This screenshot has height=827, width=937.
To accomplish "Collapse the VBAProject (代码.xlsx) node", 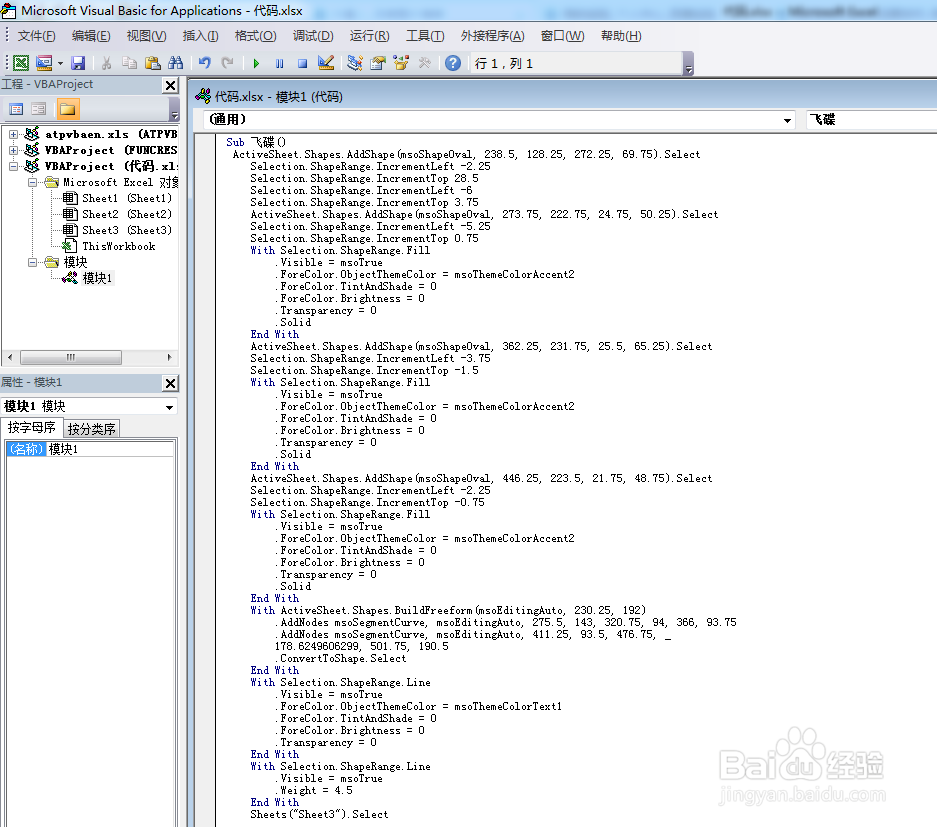I will pos(13,166).
